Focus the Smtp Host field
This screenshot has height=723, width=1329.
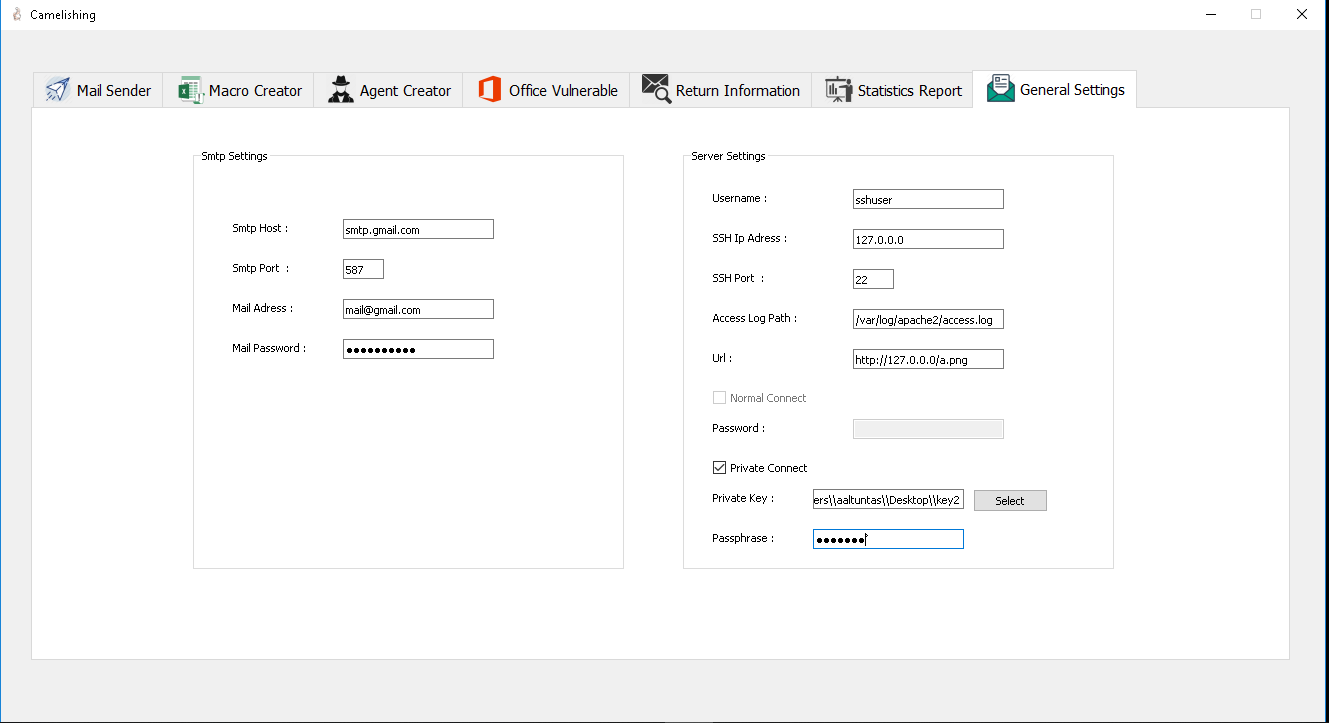point(418,229)
